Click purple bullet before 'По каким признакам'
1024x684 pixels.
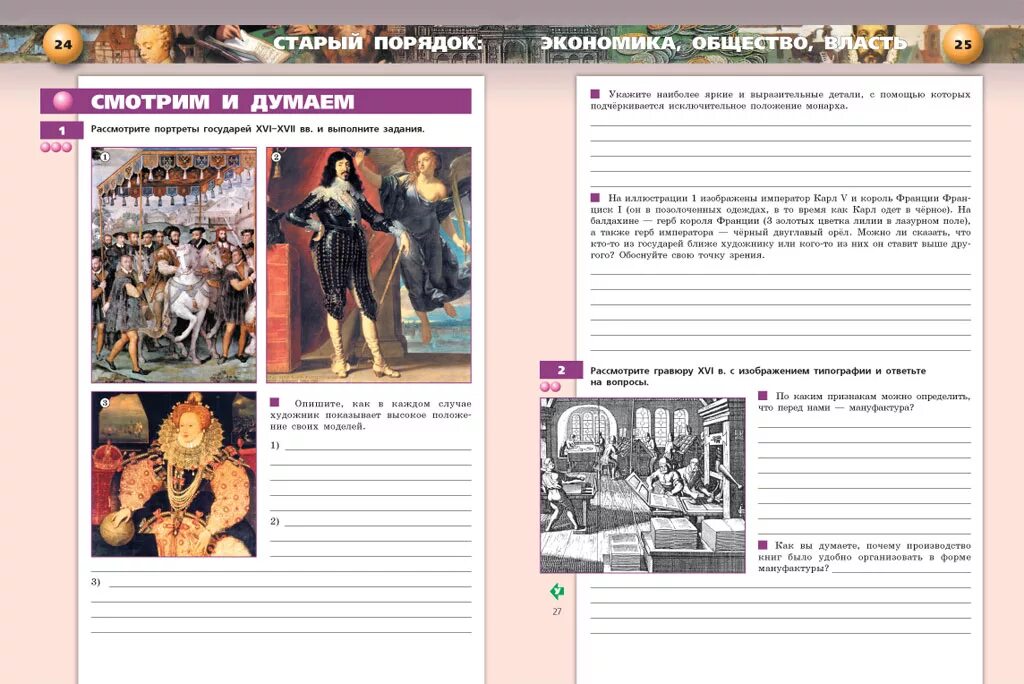[x=763, y=395]
